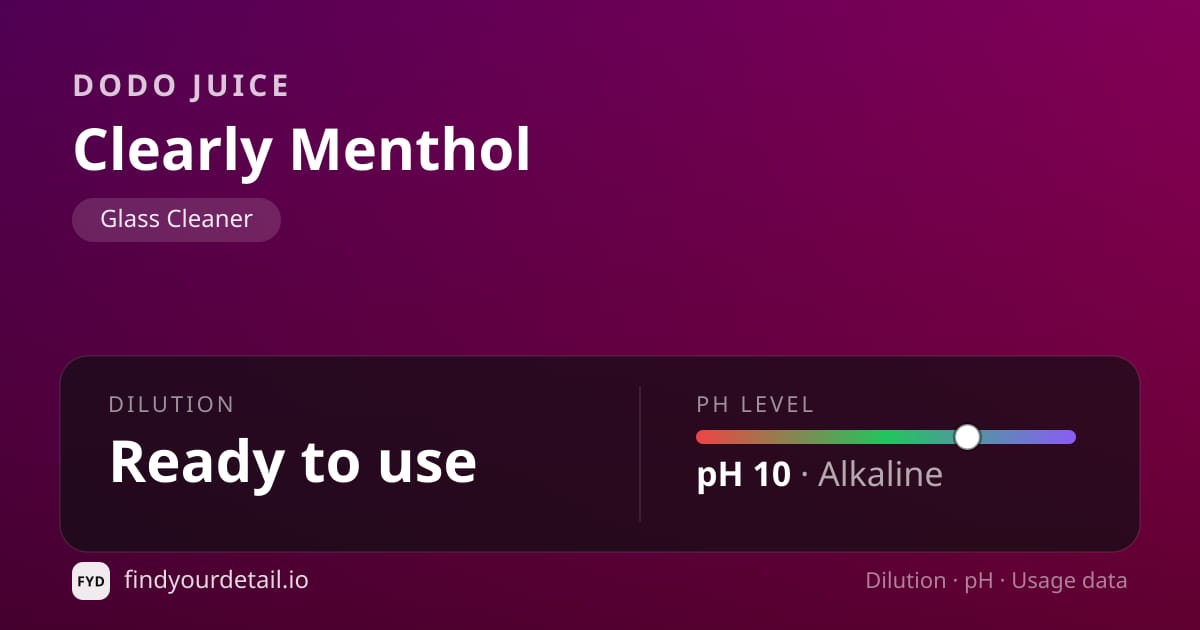The height and width of the screenshot is (630, 1200).
Task: Click the DODO JUICE brand label
Action: coord(181,86)
